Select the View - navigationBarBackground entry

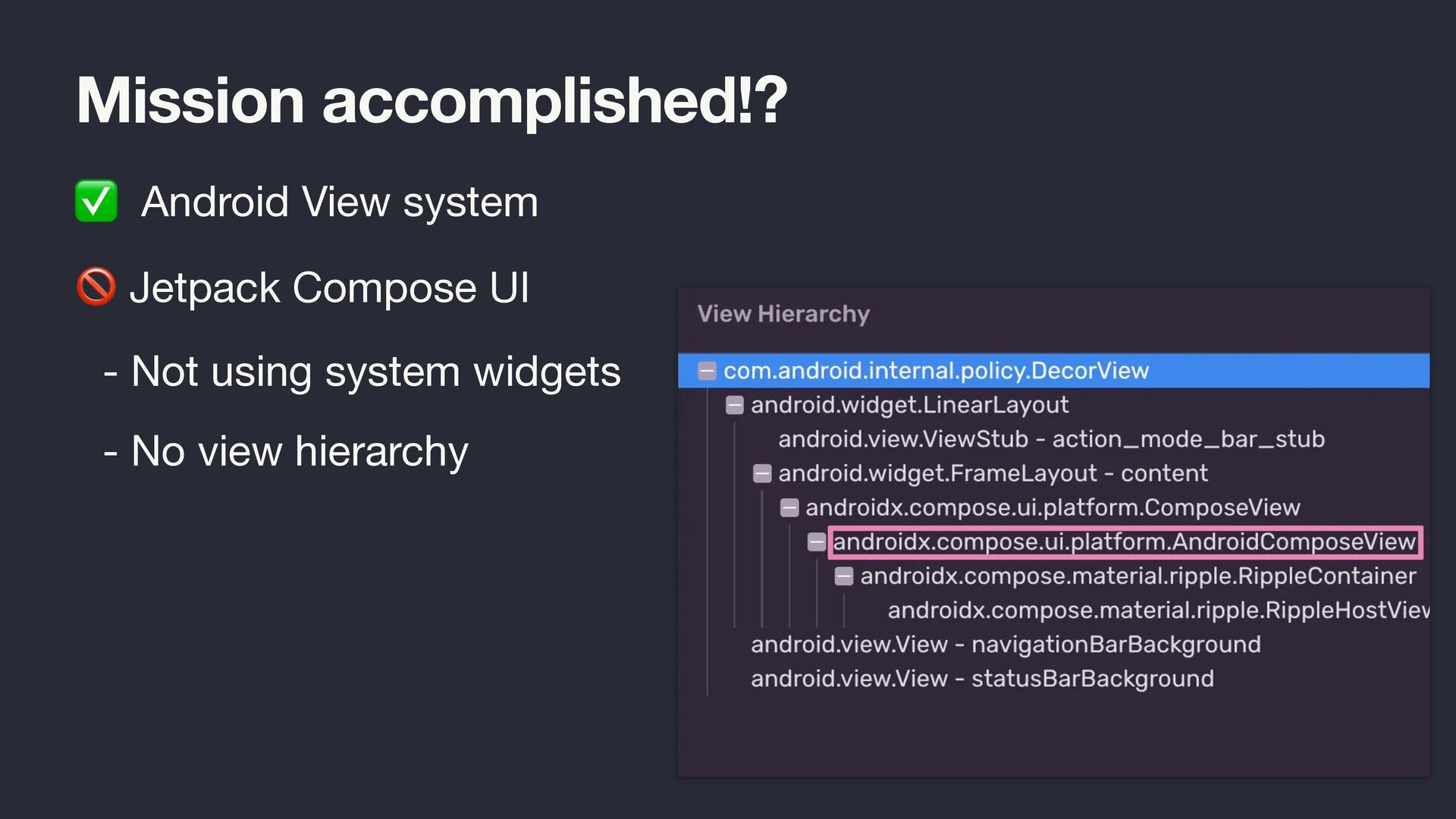1006,645
